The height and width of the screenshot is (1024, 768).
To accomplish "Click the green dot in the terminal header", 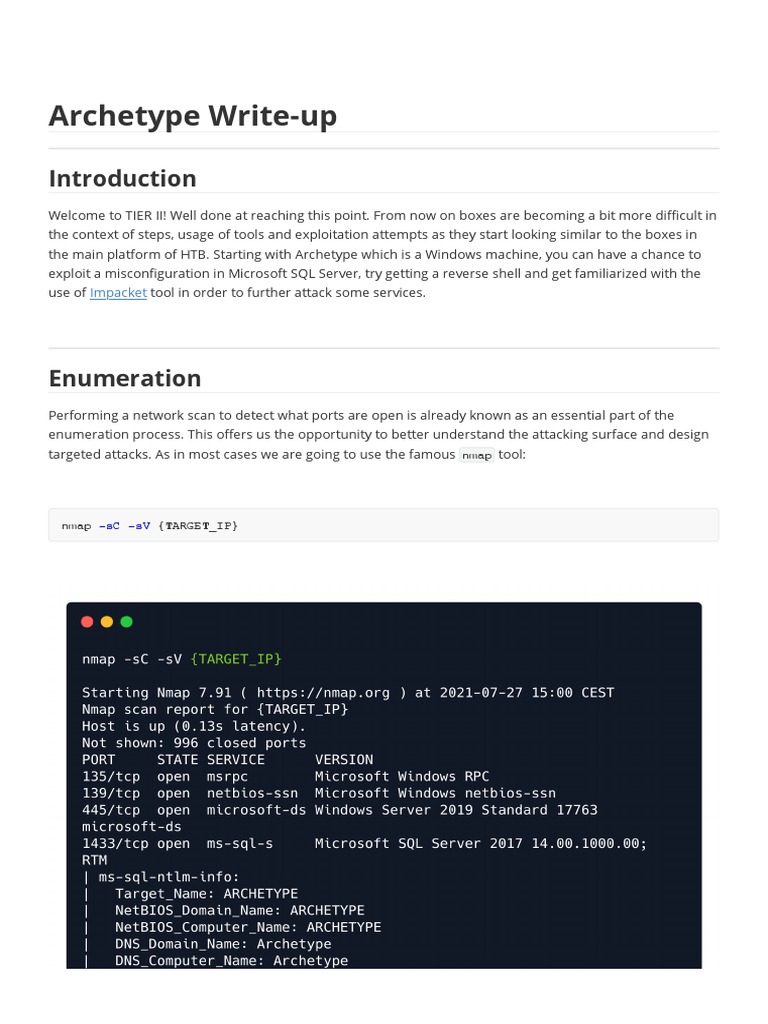I will click(126, 622).
